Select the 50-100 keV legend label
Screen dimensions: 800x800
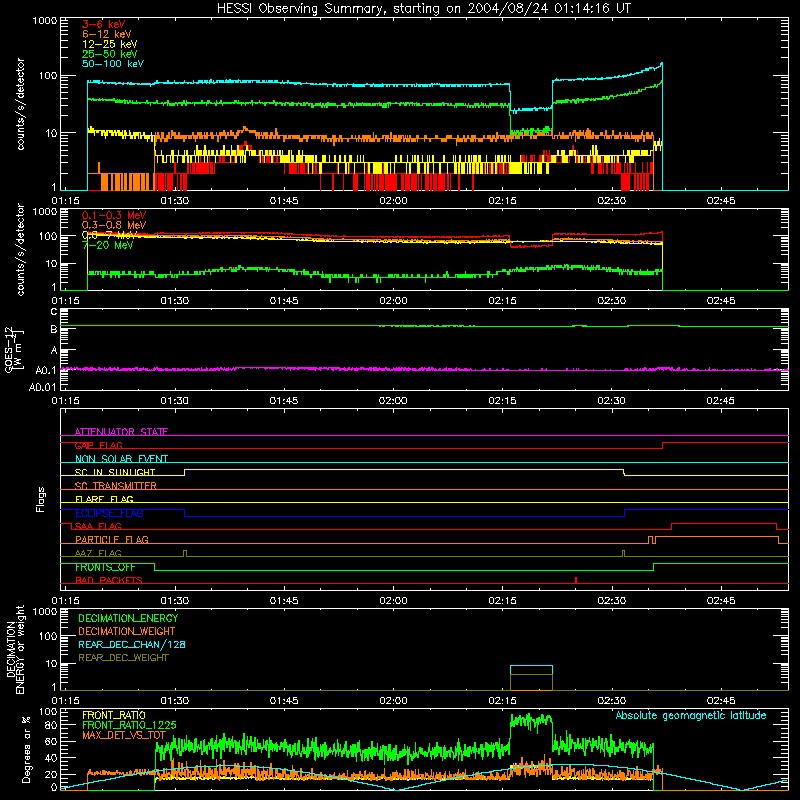pyautogui.click(x=113, y=64)
